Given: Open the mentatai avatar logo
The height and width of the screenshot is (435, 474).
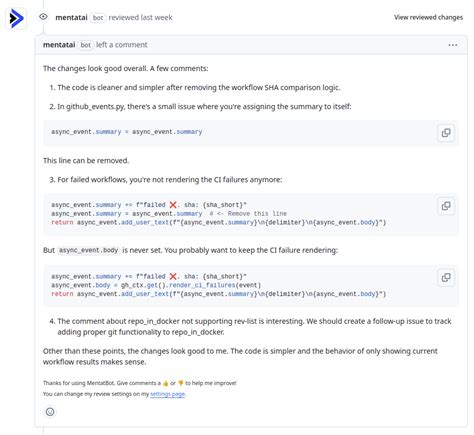Looking at the screenshot, I should (x=16, y=18).
